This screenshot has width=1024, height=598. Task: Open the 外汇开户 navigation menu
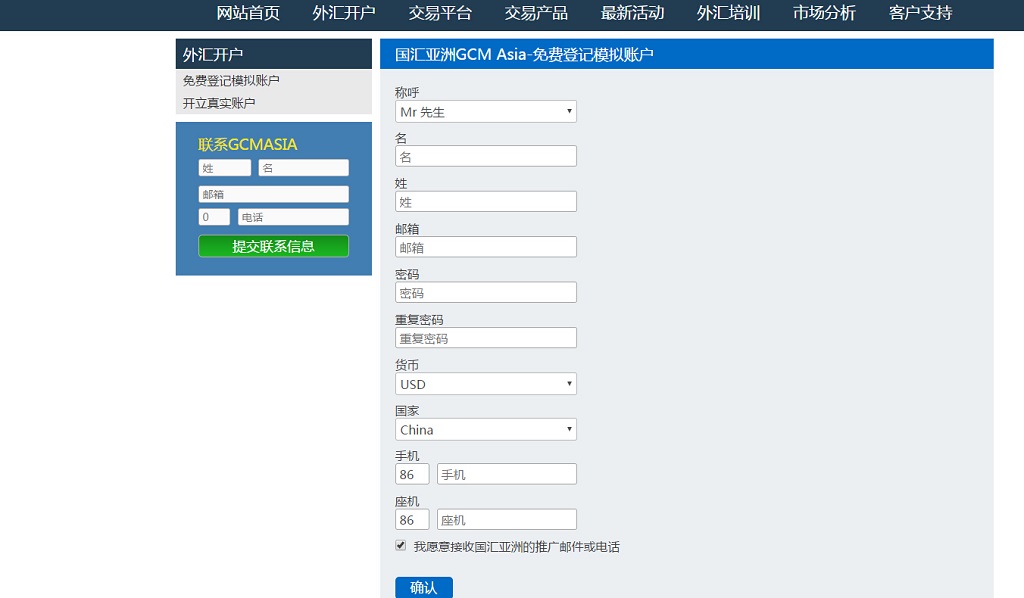click(344, 13)
